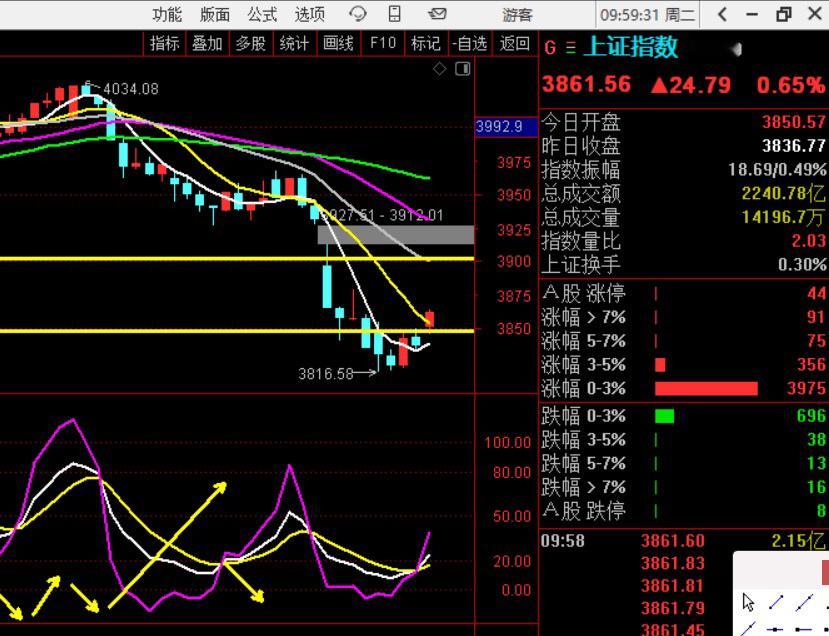The width and height of the screenshot is (829, 636).
Task: Click the 总成交额 value 2240.78亿
Action: 783,193
